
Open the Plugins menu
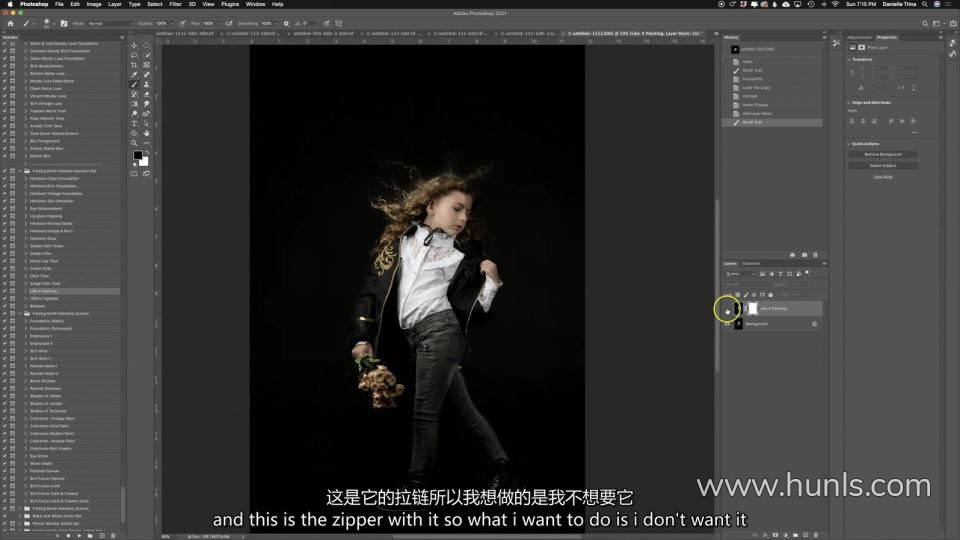pyautogui.click(x=230, y=4)
